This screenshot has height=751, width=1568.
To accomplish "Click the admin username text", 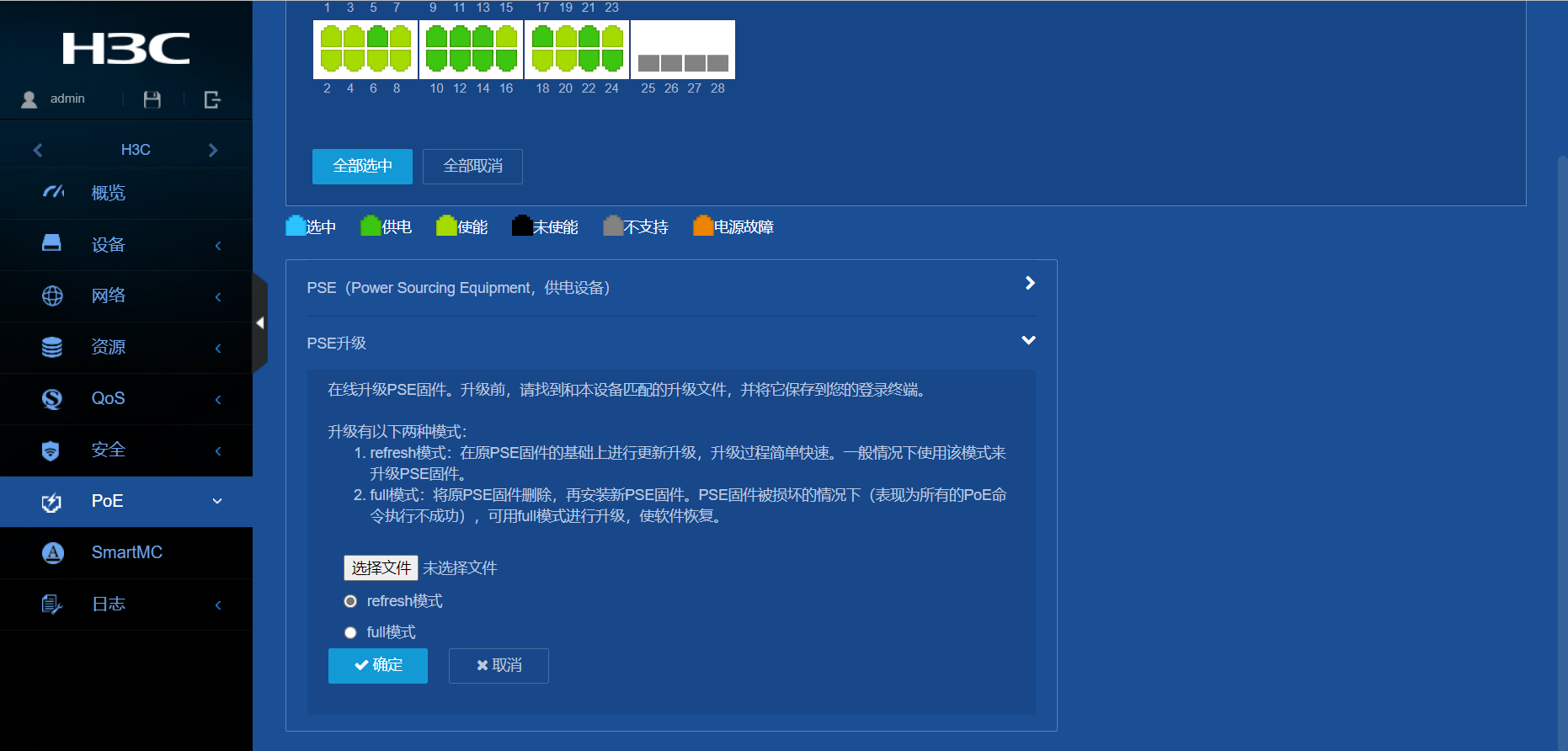I will (67, 99).
